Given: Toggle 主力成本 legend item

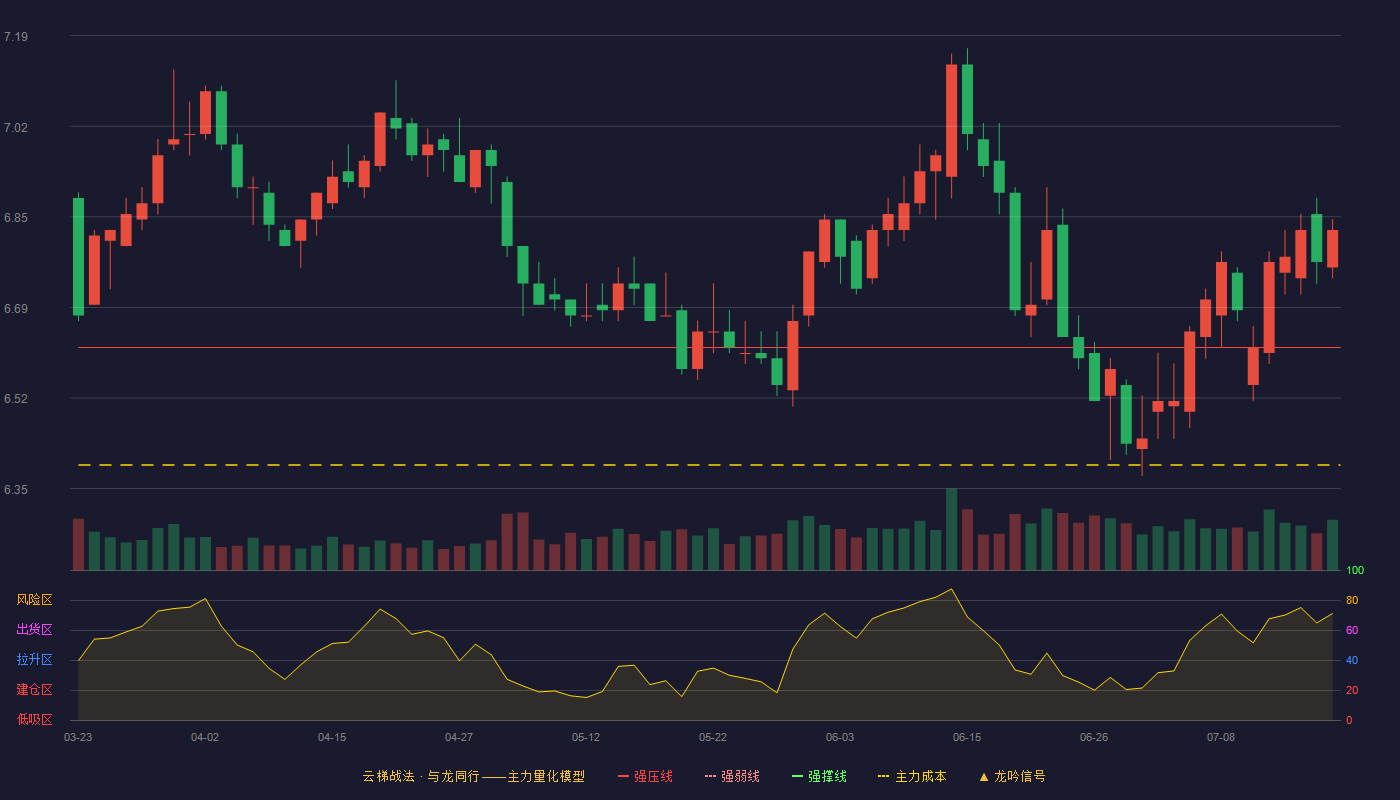Looking at the screenshot, I should click(x=912, y=776).
